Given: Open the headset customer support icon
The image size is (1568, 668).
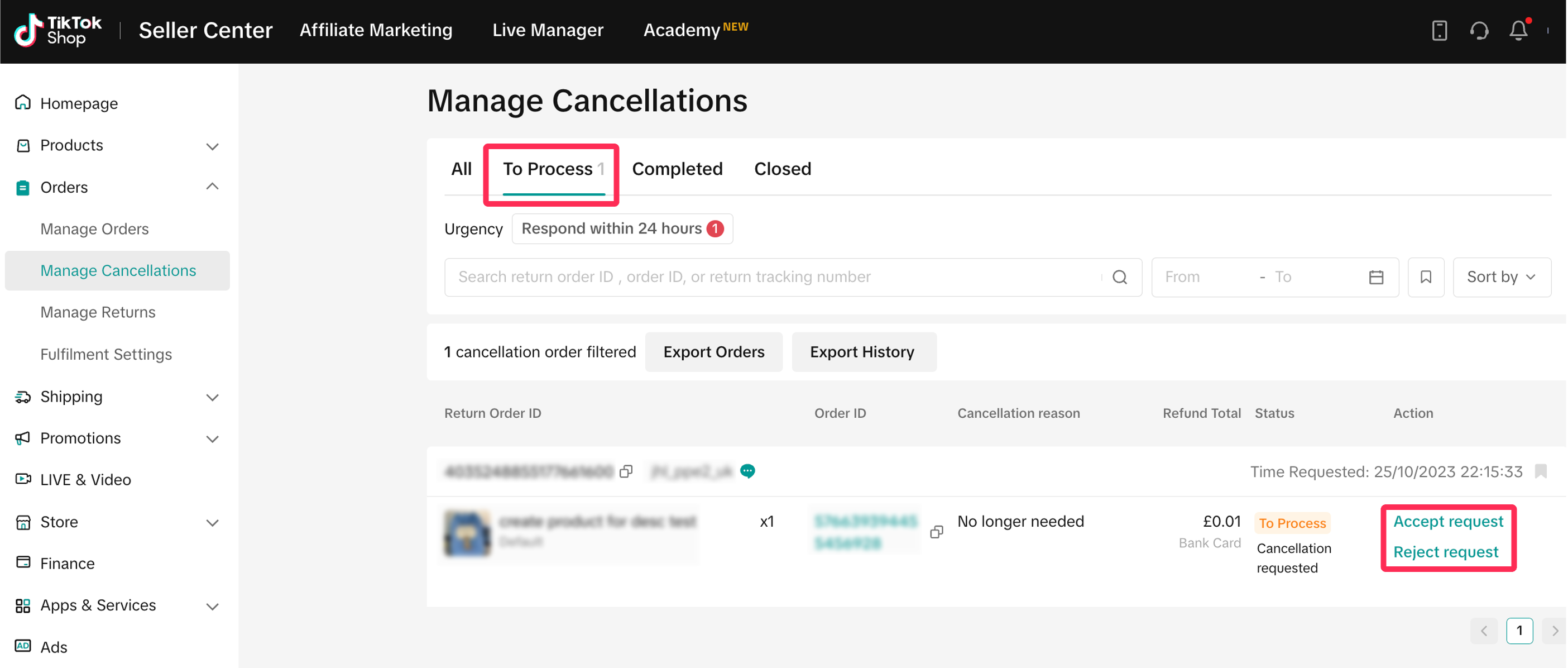Looking at the screenshot, I should pyautogui.click(x=1479, y=30).
